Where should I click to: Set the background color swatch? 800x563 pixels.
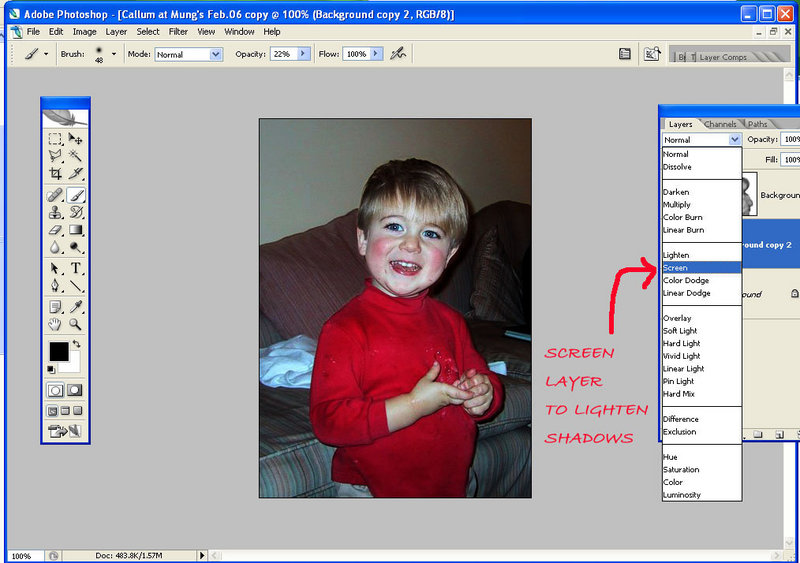coord(72,366)
